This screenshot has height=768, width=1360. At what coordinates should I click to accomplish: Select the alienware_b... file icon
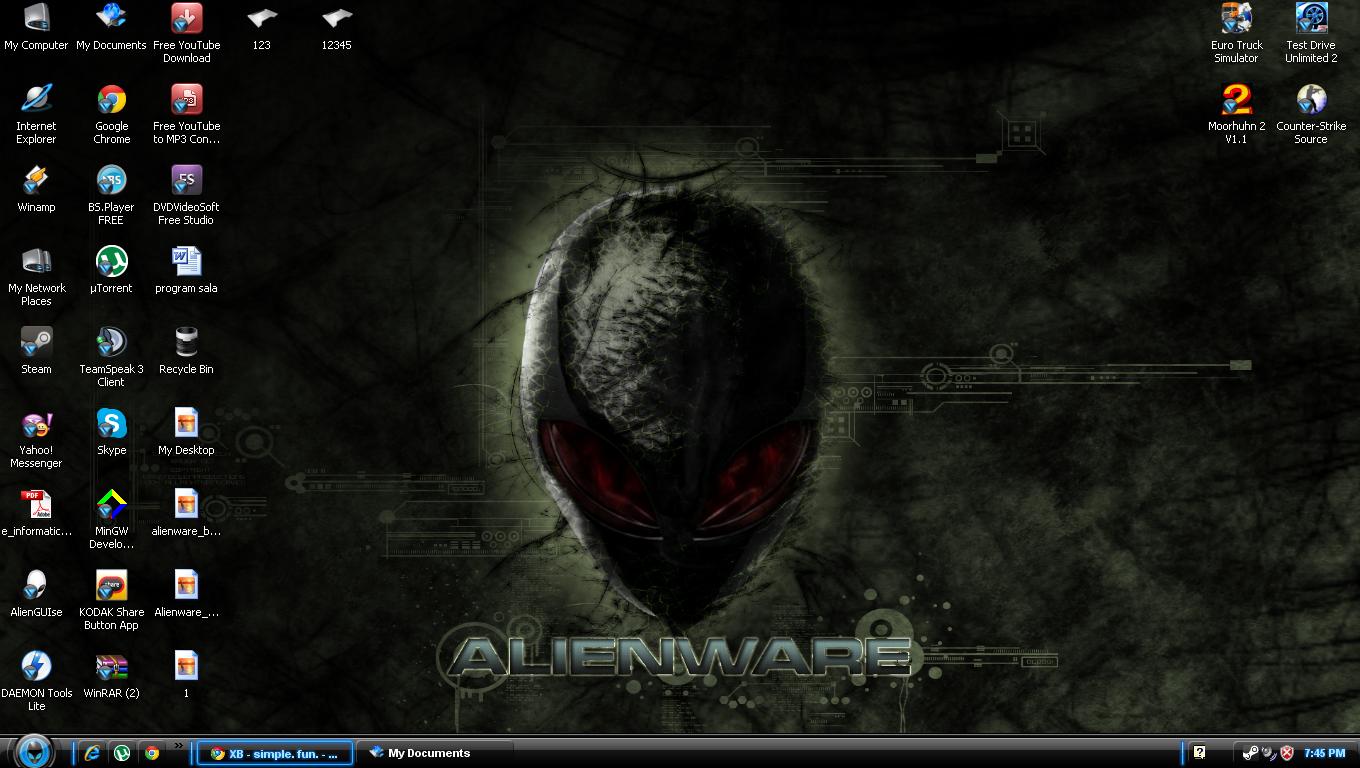point(186,513)
